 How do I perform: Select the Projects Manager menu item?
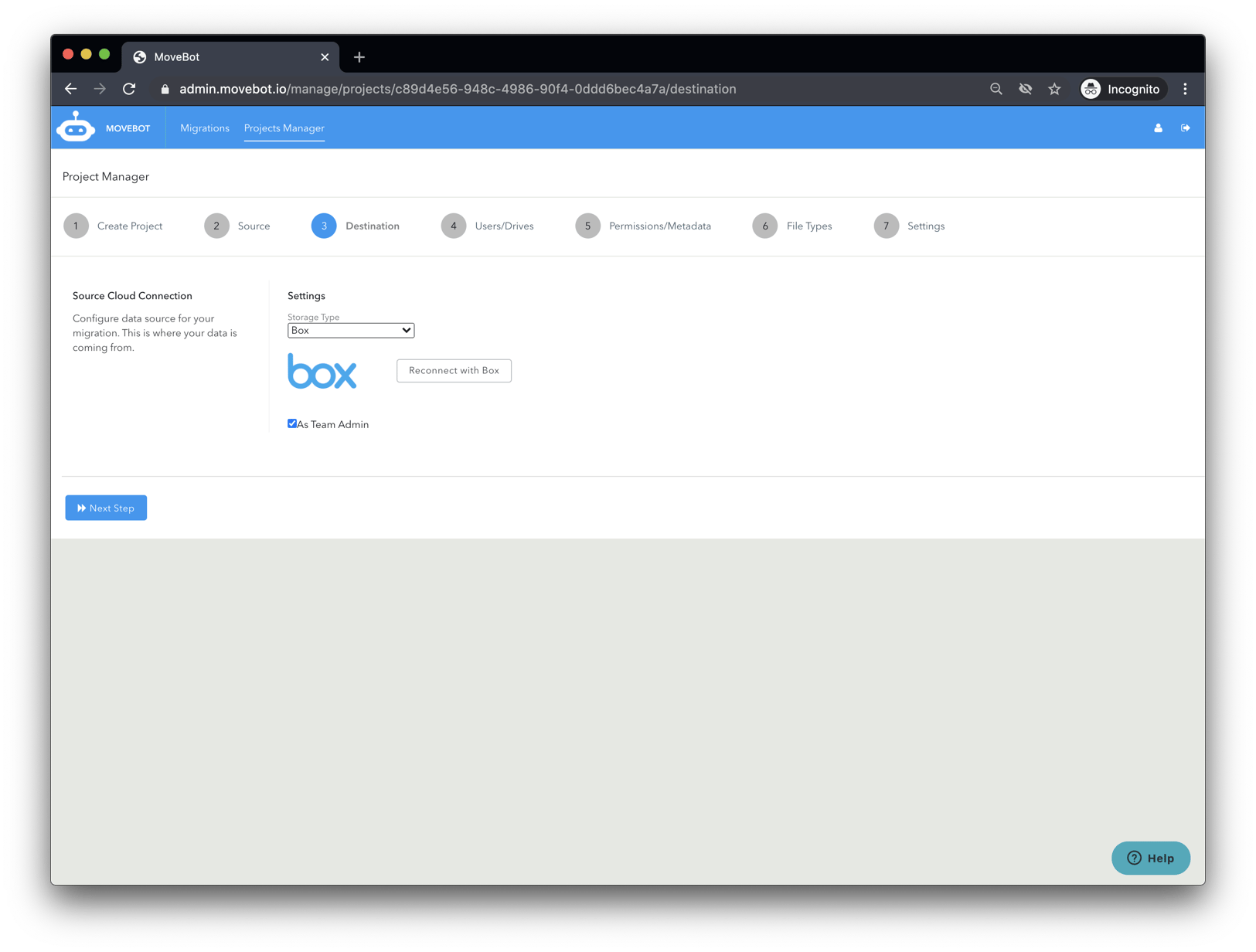(284, 128)
